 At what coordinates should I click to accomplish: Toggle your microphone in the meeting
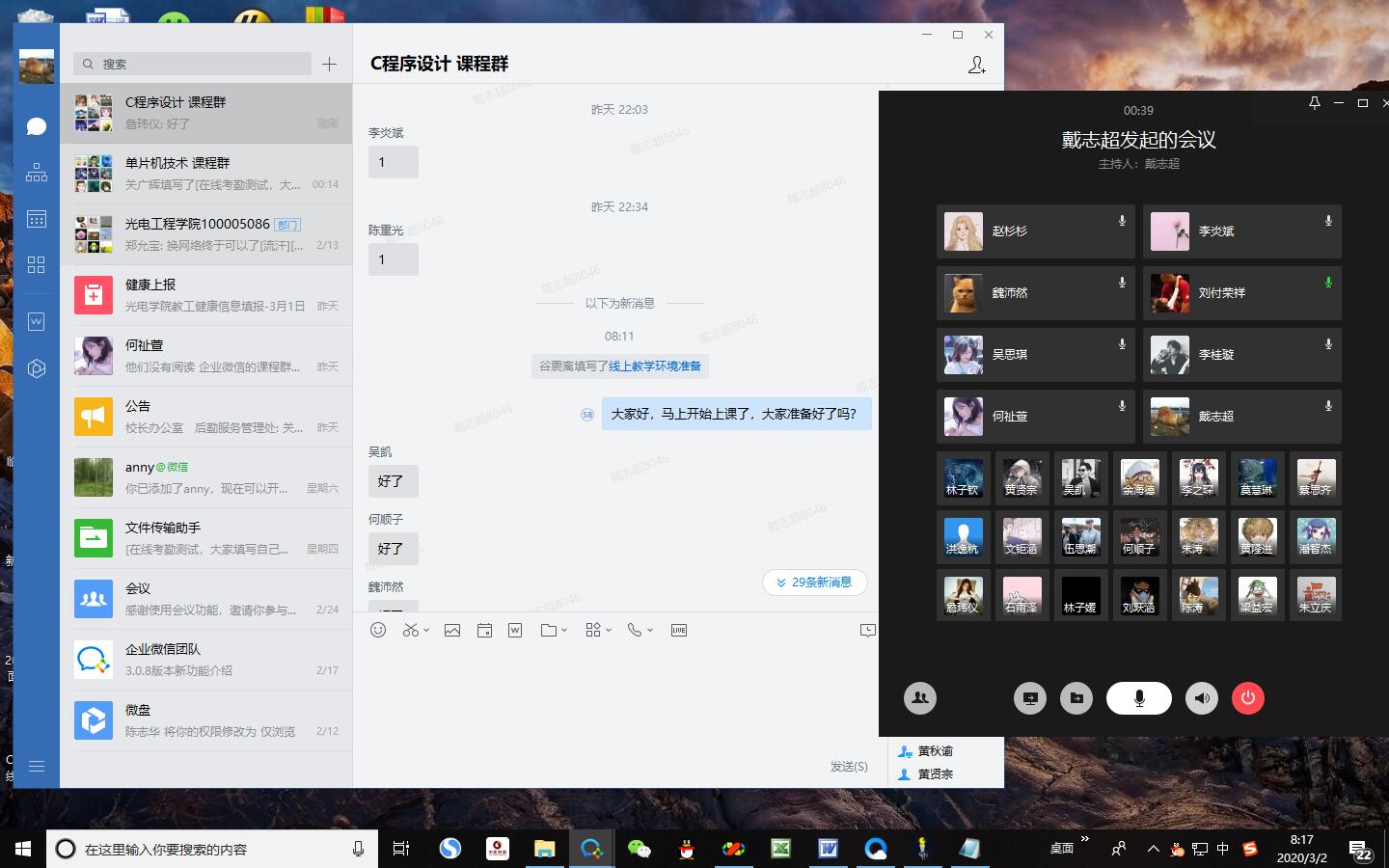pos(1138,698)
